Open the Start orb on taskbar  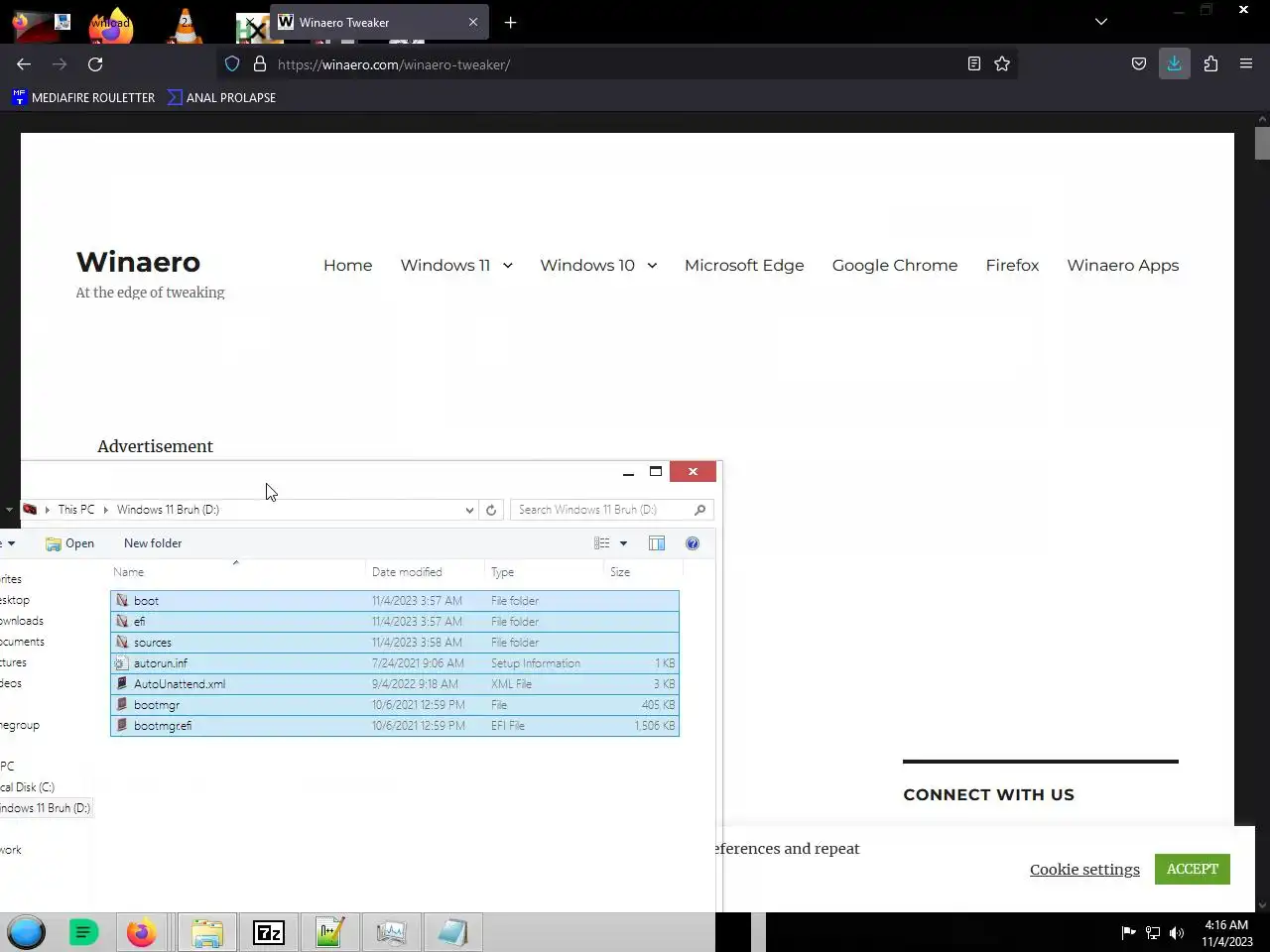(x=26, y=932)
